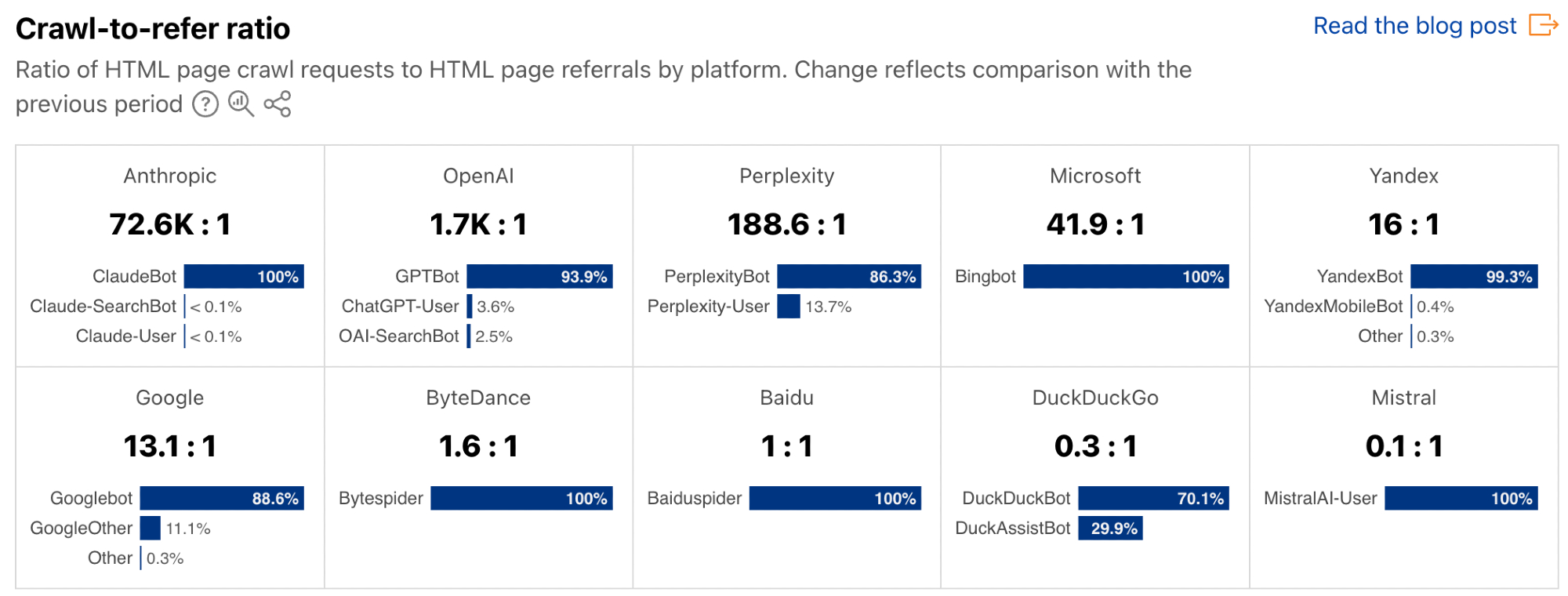The height and width of the screenshot is (596, 1568).
Task: Click the ClaudeBot 100% bar
Action: pyautogui.click(x=244, y=276)
